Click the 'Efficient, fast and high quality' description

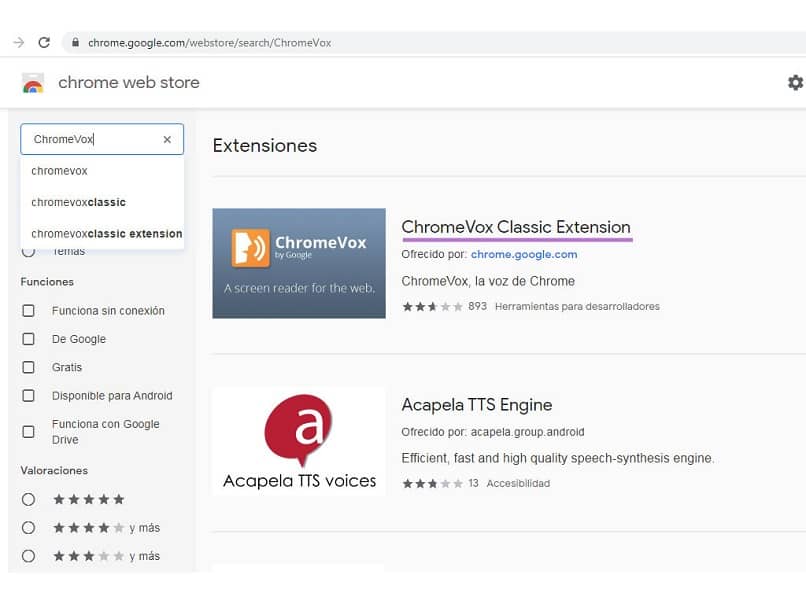[x=558, y=458]
